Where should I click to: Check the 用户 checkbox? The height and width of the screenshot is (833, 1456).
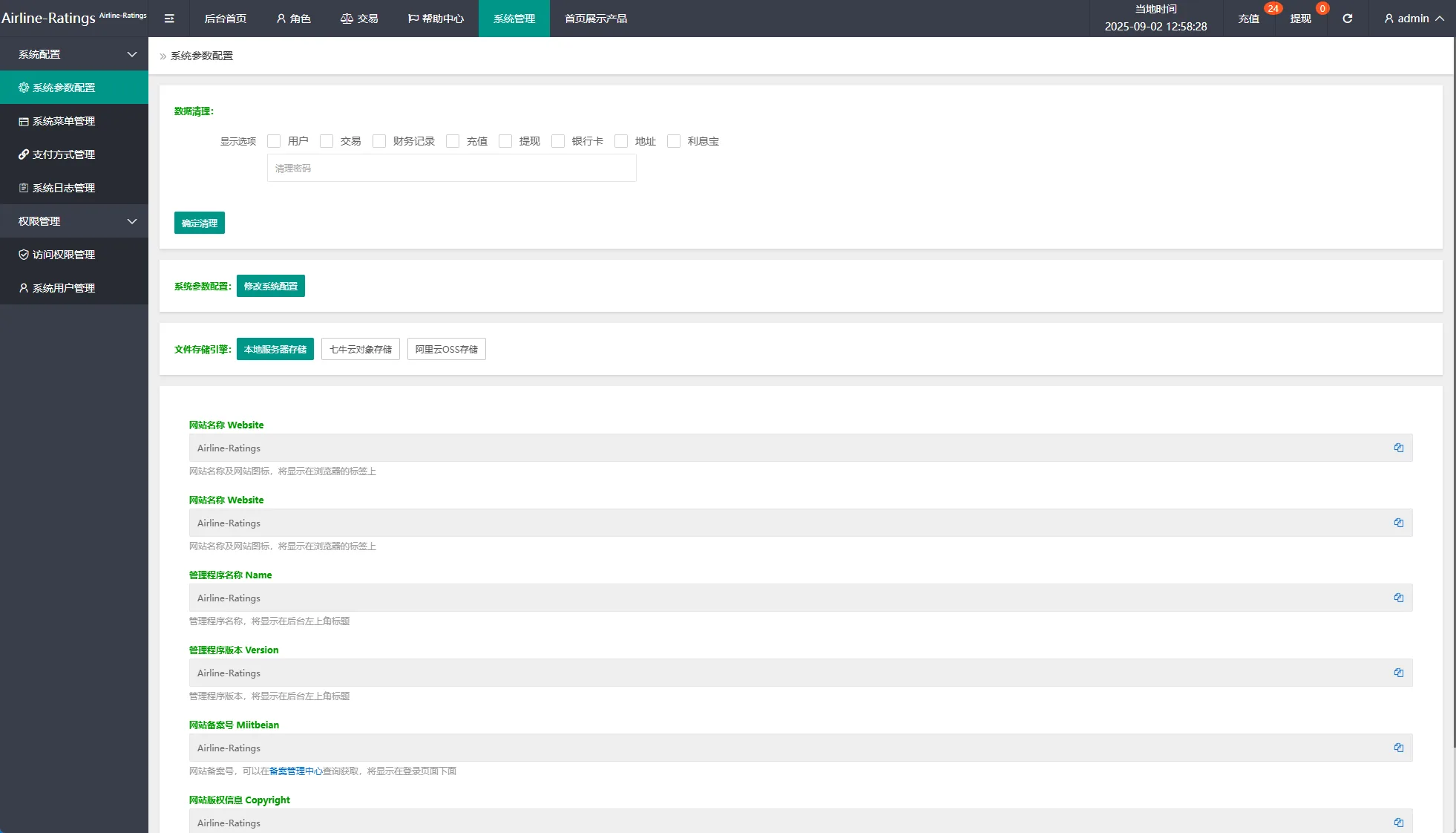(274, 141)
